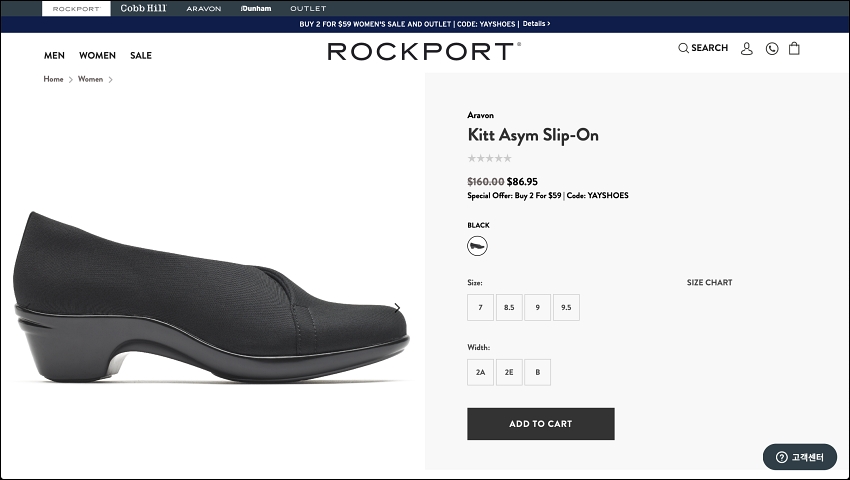Click the Kitt Asym Slip-On title
This screenshot has width=850, height=480.
[x=533, y=135]
